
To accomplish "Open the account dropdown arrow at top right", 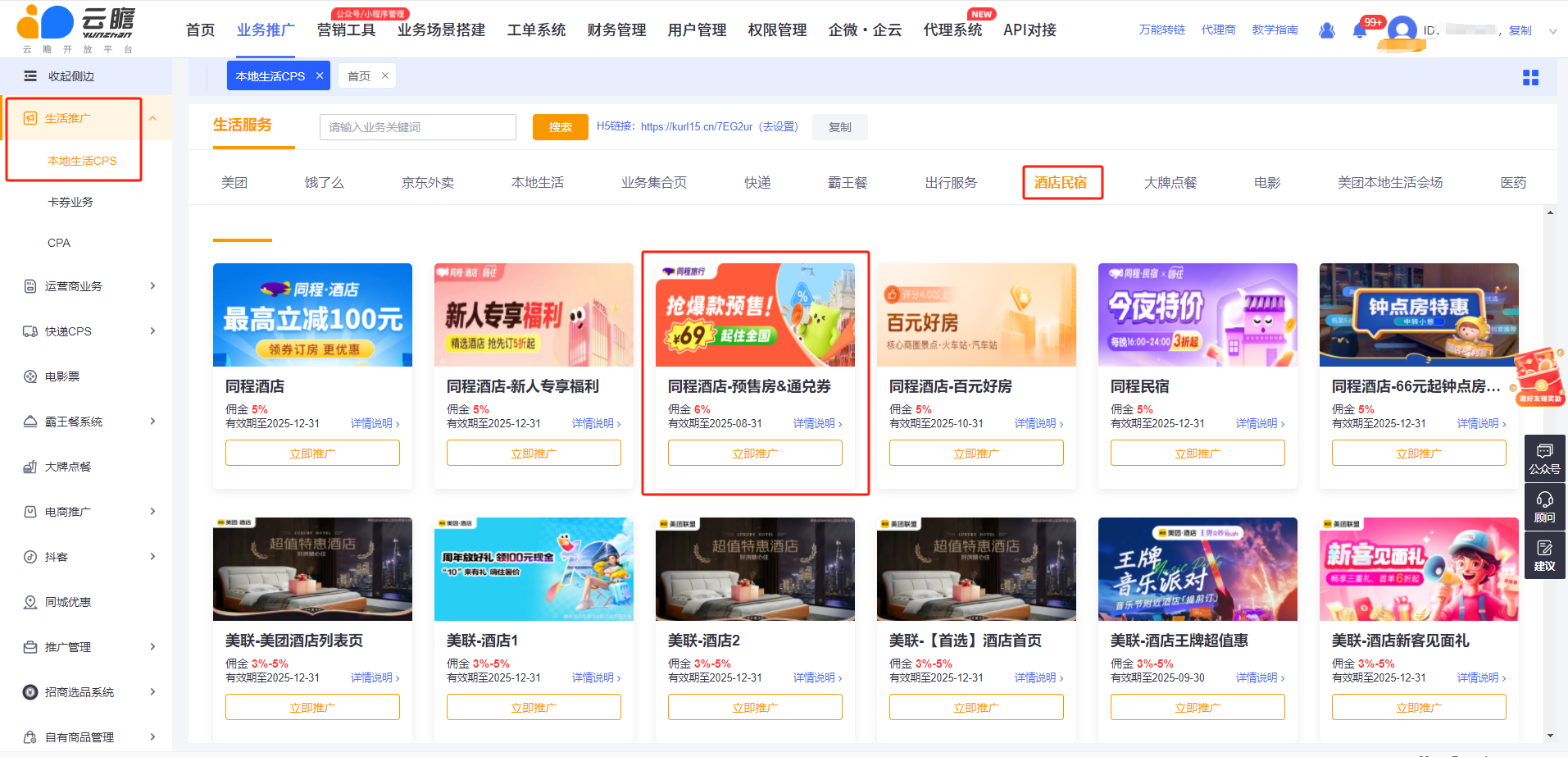I will click(x=1552, y=31).
